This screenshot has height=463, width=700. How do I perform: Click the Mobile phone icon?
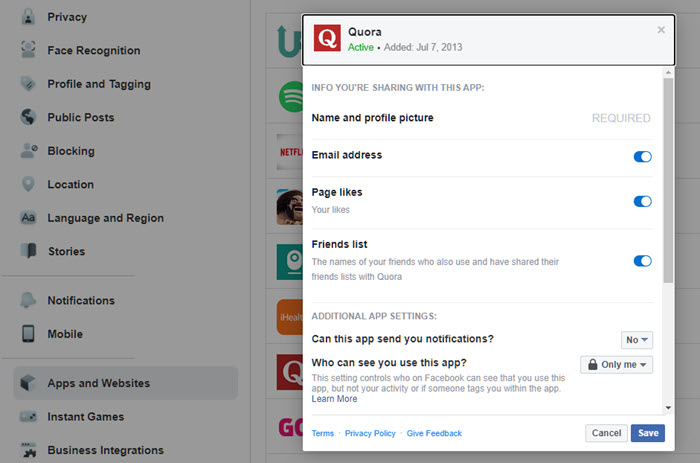click(28, 334)
